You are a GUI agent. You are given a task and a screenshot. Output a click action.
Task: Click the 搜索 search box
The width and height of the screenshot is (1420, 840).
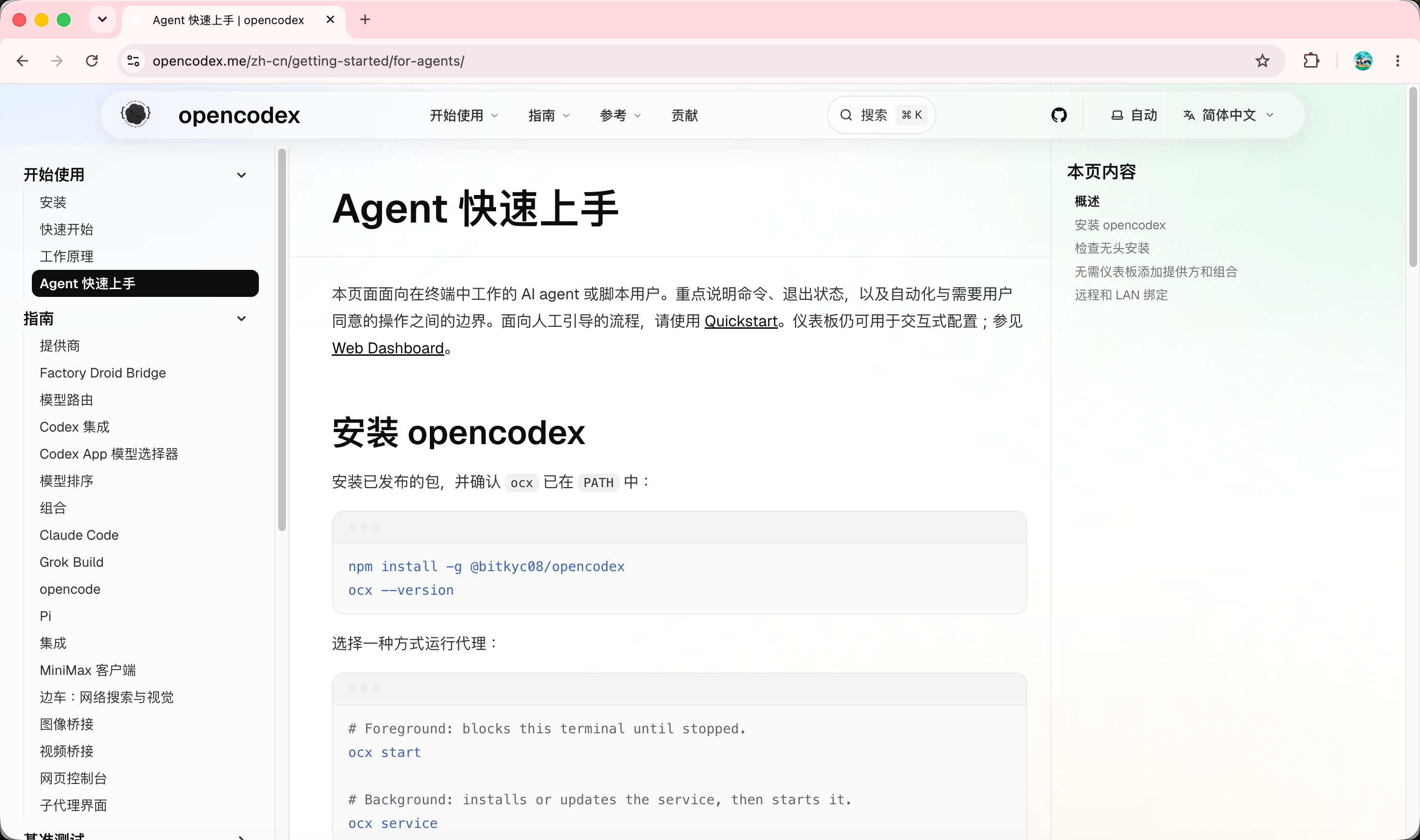(881, 115)
